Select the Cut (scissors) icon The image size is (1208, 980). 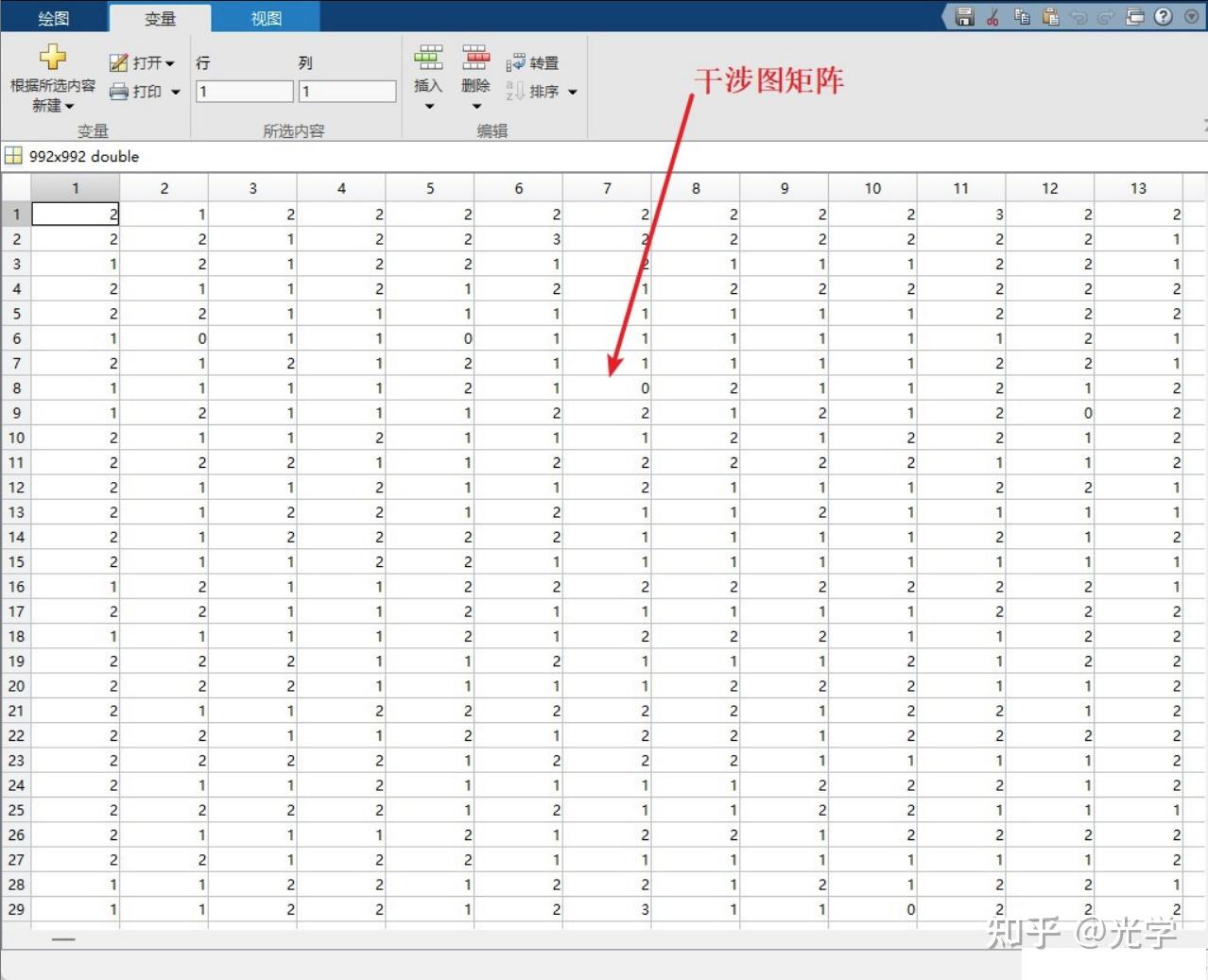coord(993,17)
